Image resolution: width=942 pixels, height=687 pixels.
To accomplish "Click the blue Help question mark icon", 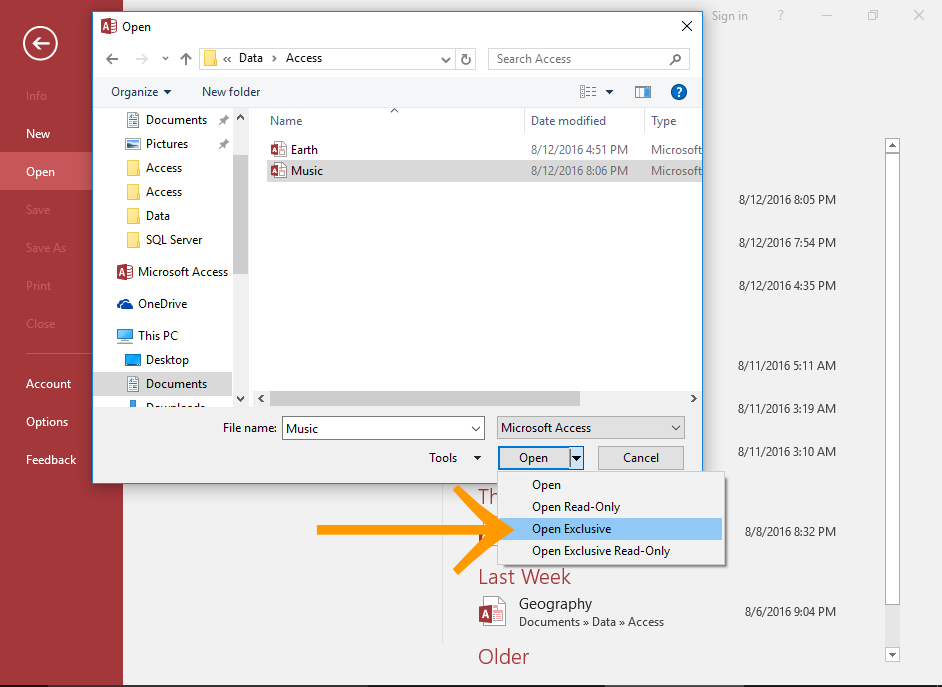I will (679, 92).
